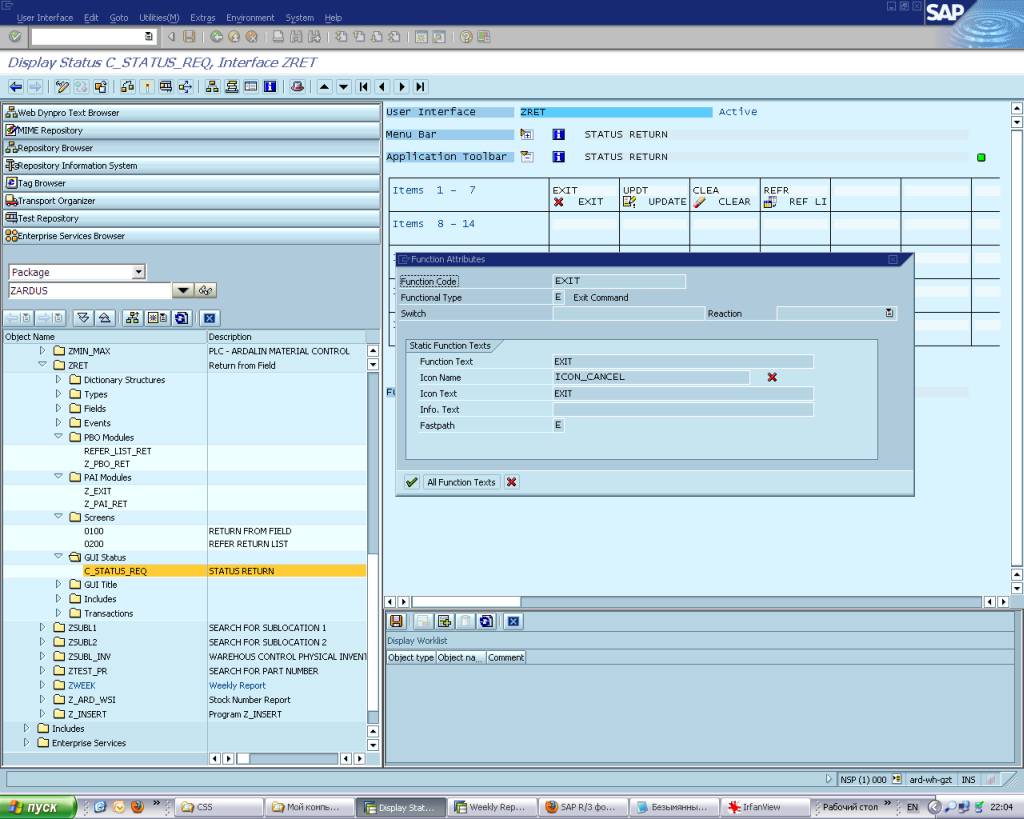The height and width of the screenshot is (819, 1024).
Task: Select the Z_PAI_RET module
Action: click(106, 504)
